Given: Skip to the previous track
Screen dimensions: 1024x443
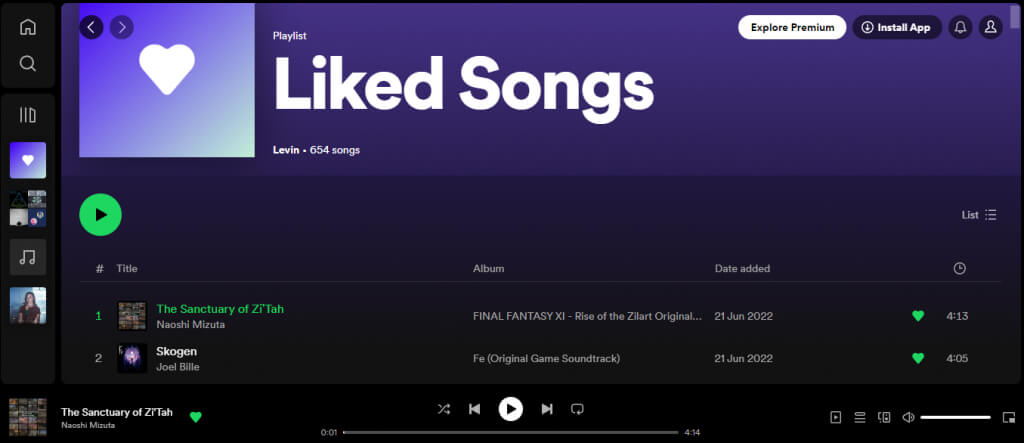Looking at the screenshot, I should [x=475, y=409].
